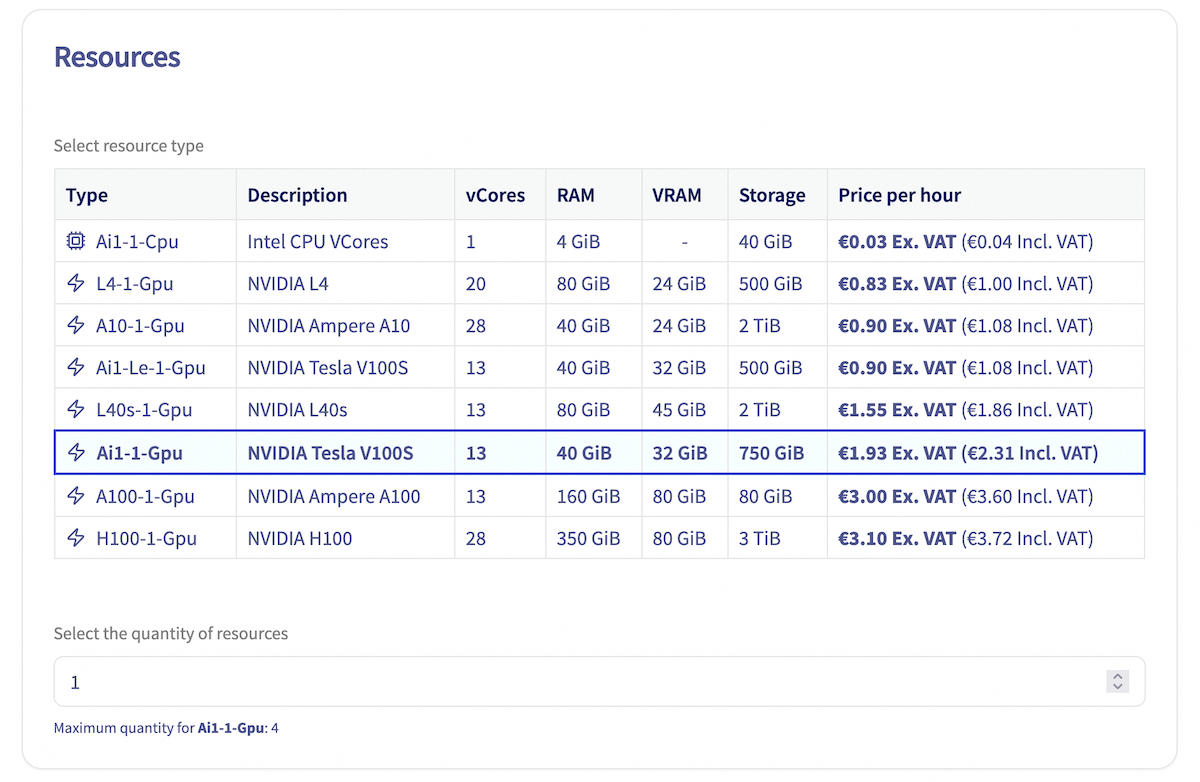Click the GPU lightning icon for L4-1-Gpu
The height and width of the screenshot is (782, 1200).
point(76,283)
